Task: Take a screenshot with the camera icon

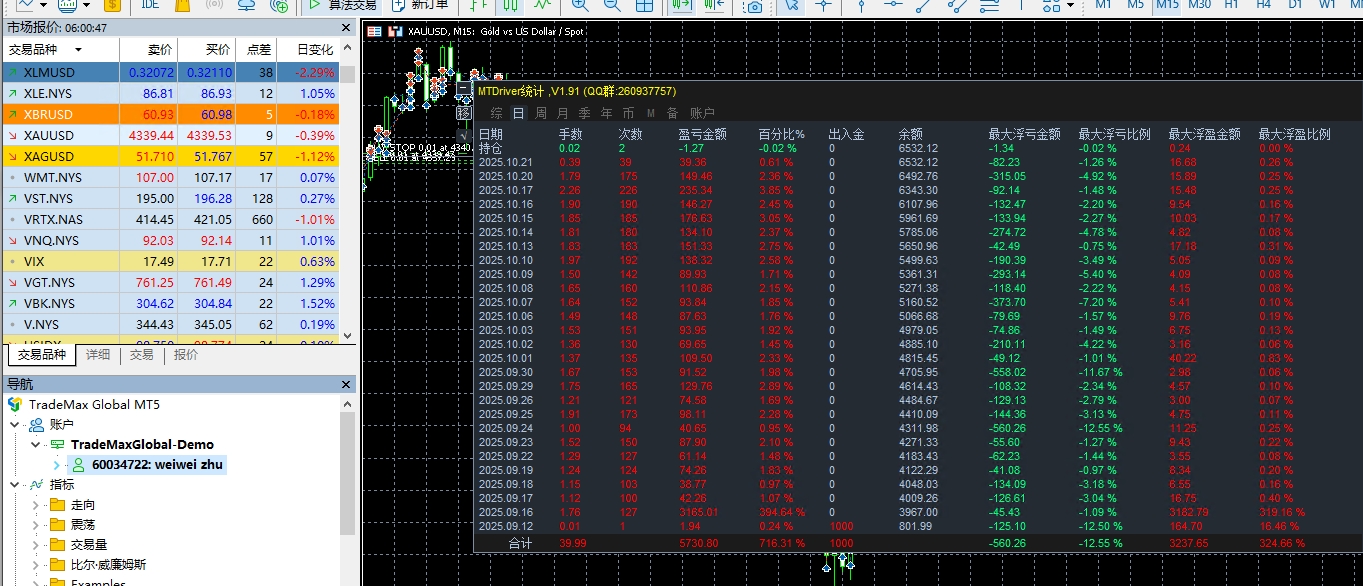Action: coord(754,7)
